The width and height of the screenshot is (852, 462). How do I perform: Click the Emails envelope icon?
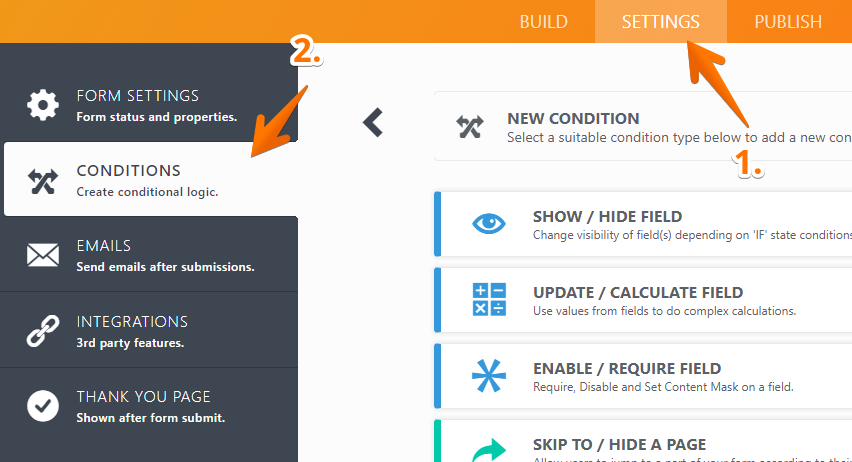click(x=42, y=256)
